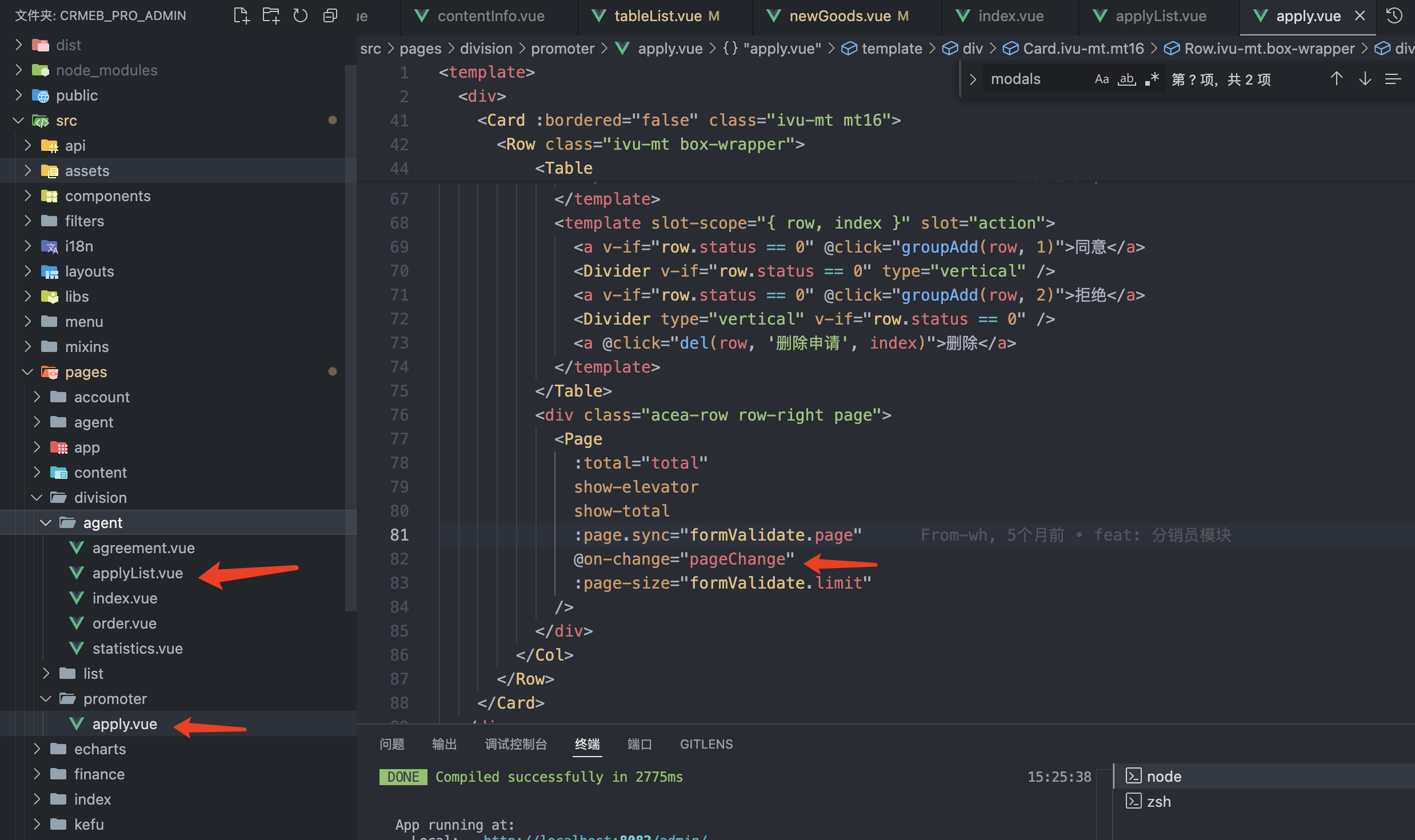The image size is (1415, 840).
Task: Collapse all folders in explorer
Action: pos(330,15)
